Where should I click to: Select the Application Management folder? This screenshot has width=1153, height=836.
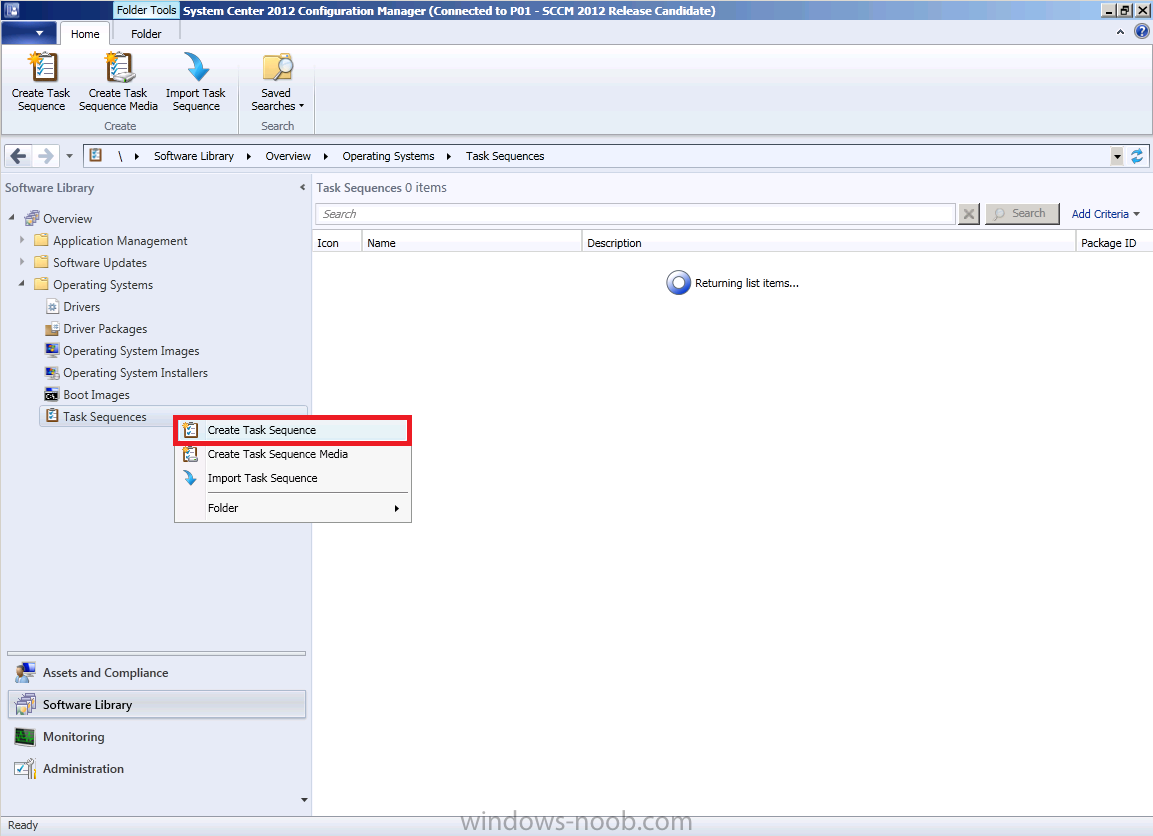[120, 240]
